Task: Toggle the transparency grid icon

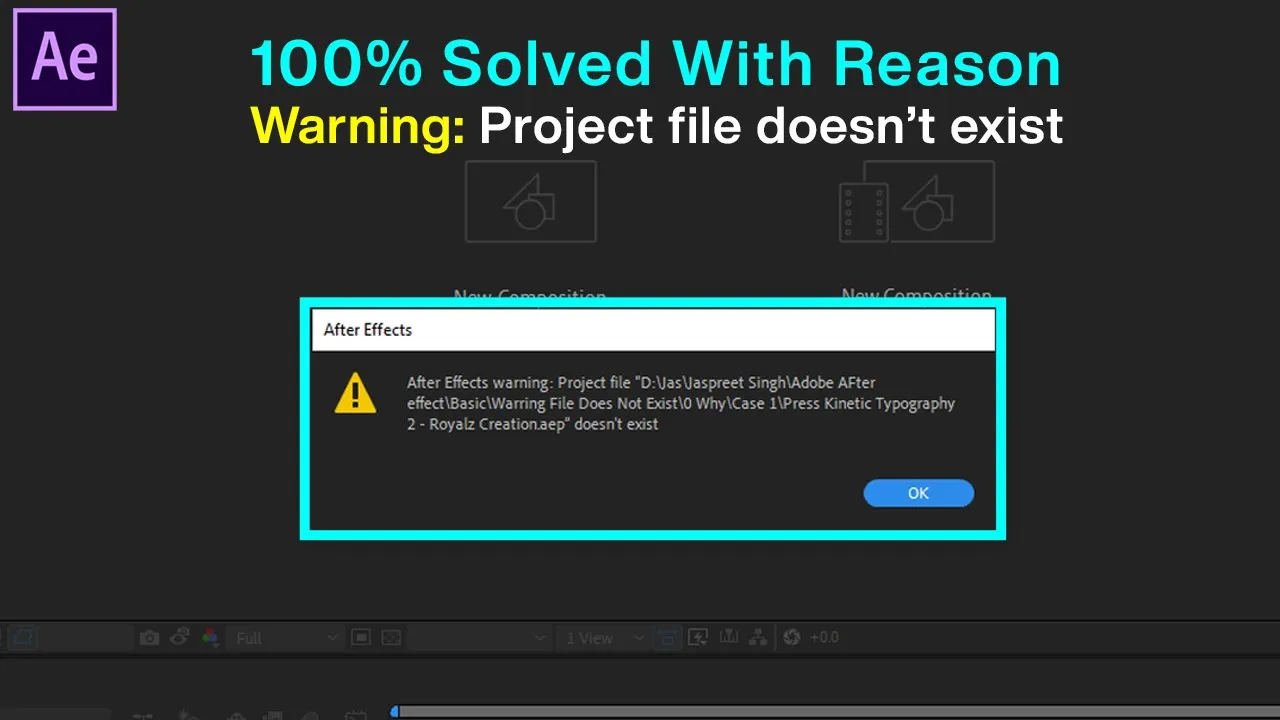Action: point(391,637)
